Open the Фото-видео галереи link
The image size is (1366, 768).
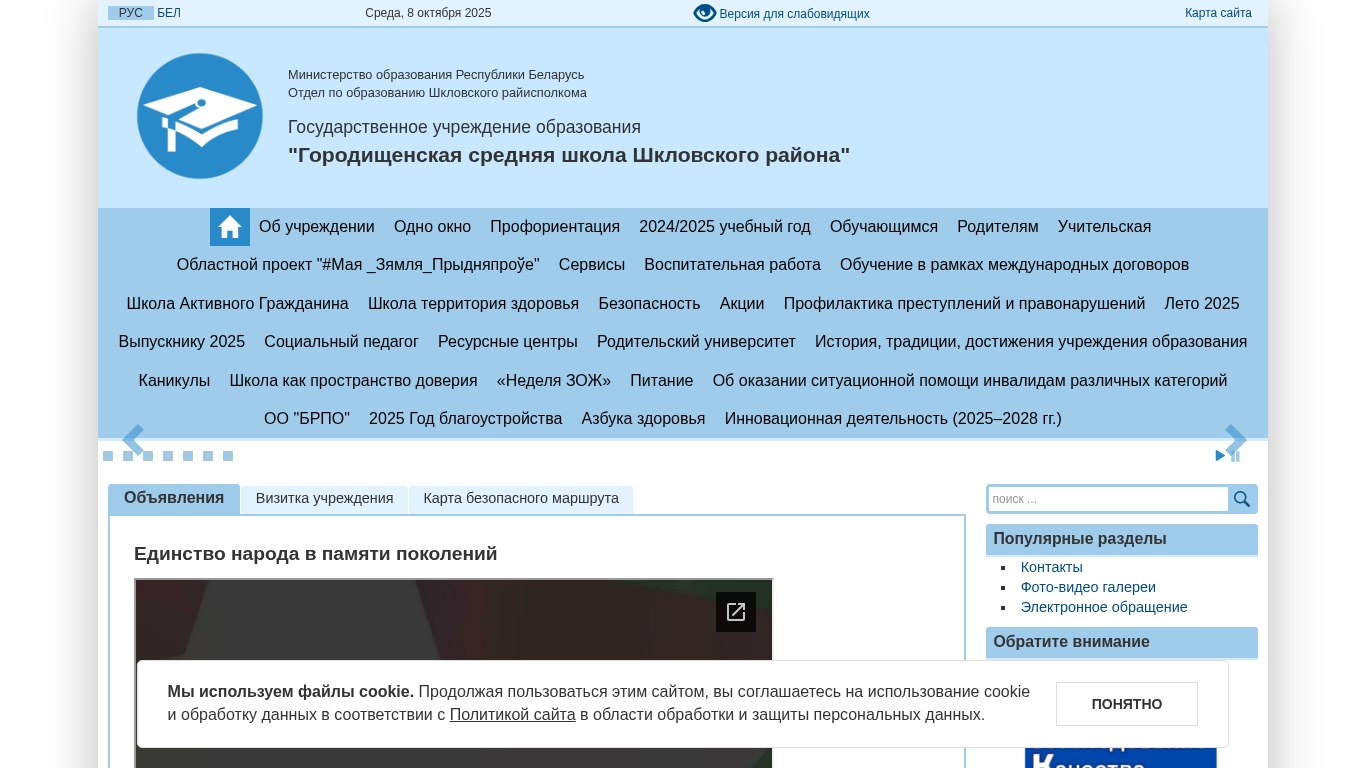[x=1088, y=587]
